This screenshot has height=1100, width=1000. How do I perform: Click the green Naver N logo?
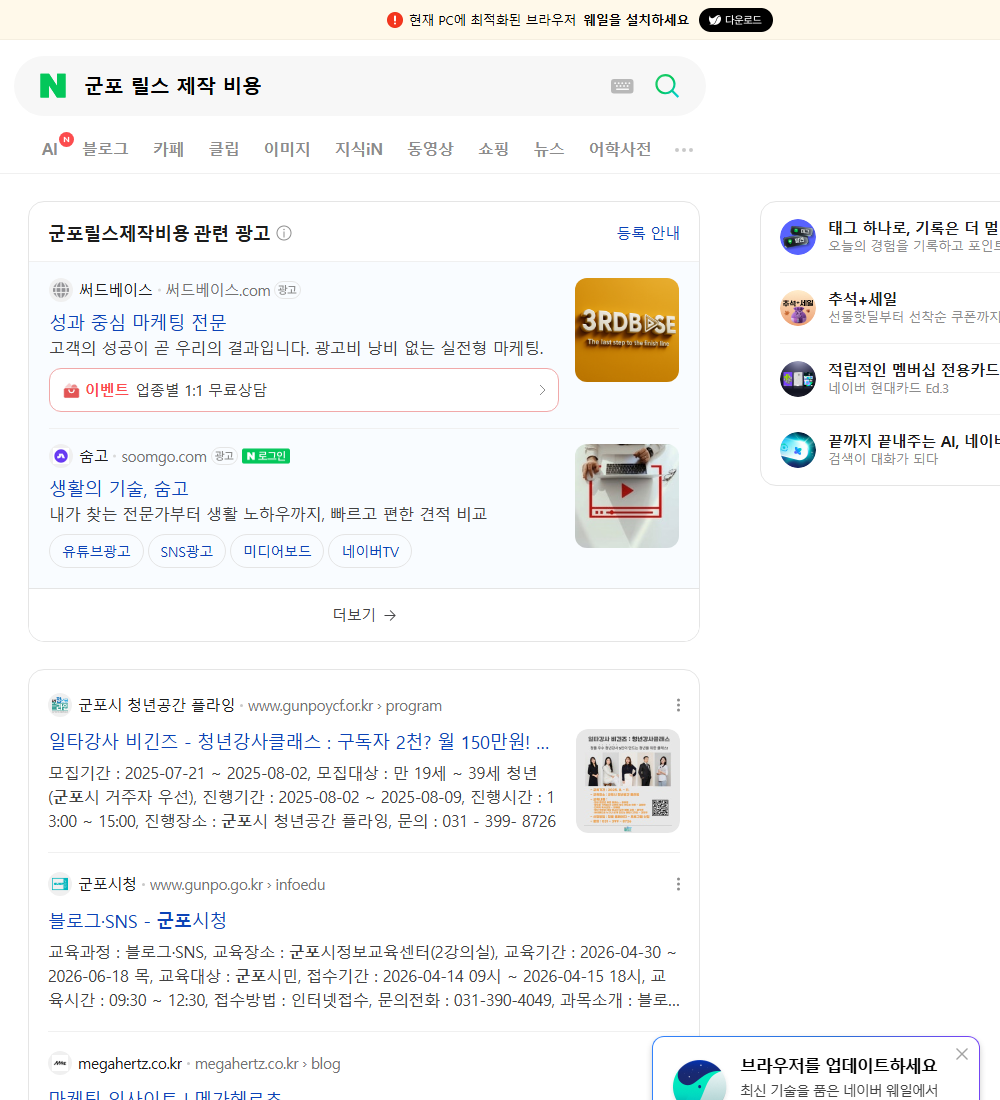[53, 86]
